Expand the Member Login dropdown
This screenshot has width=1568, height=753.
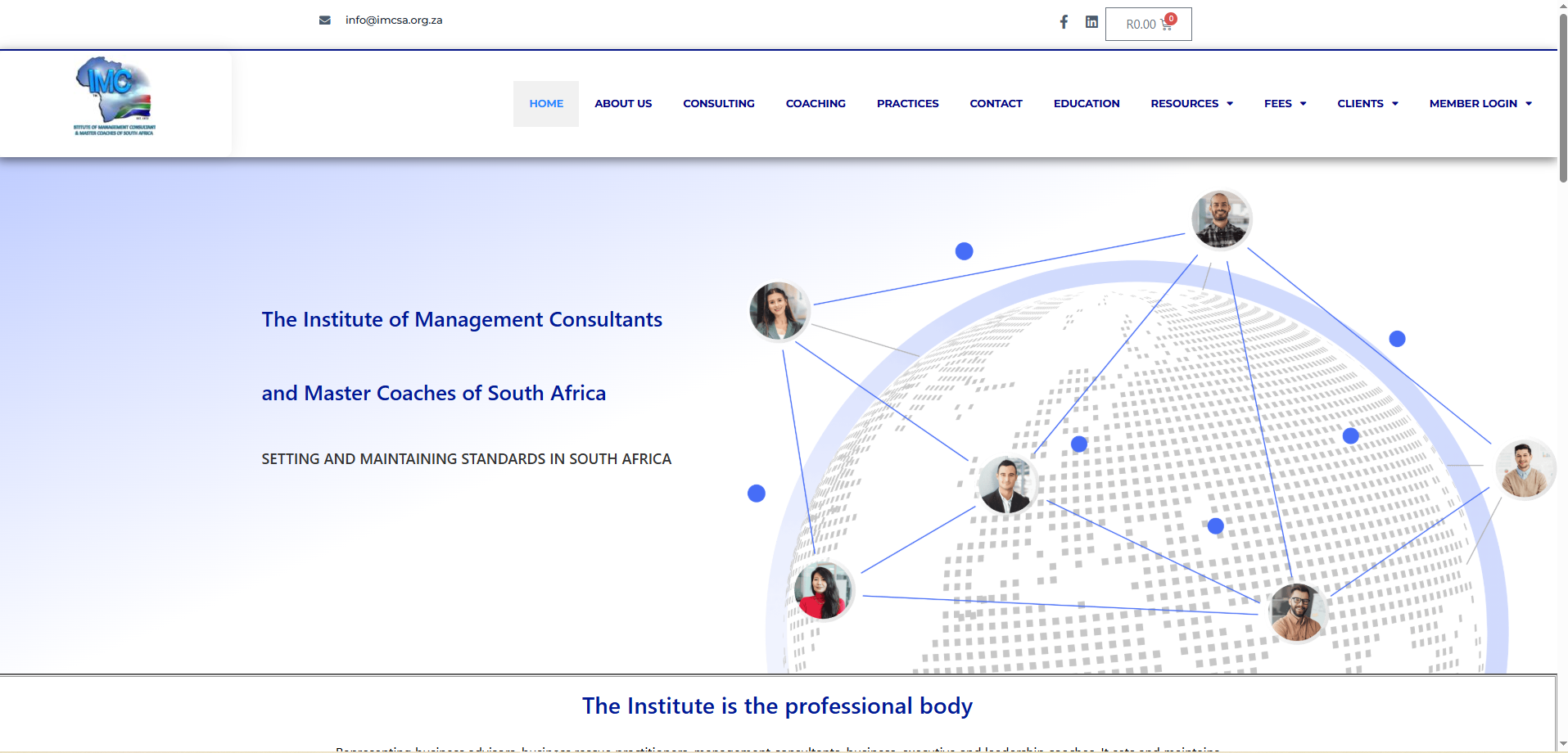(1480, 104)
